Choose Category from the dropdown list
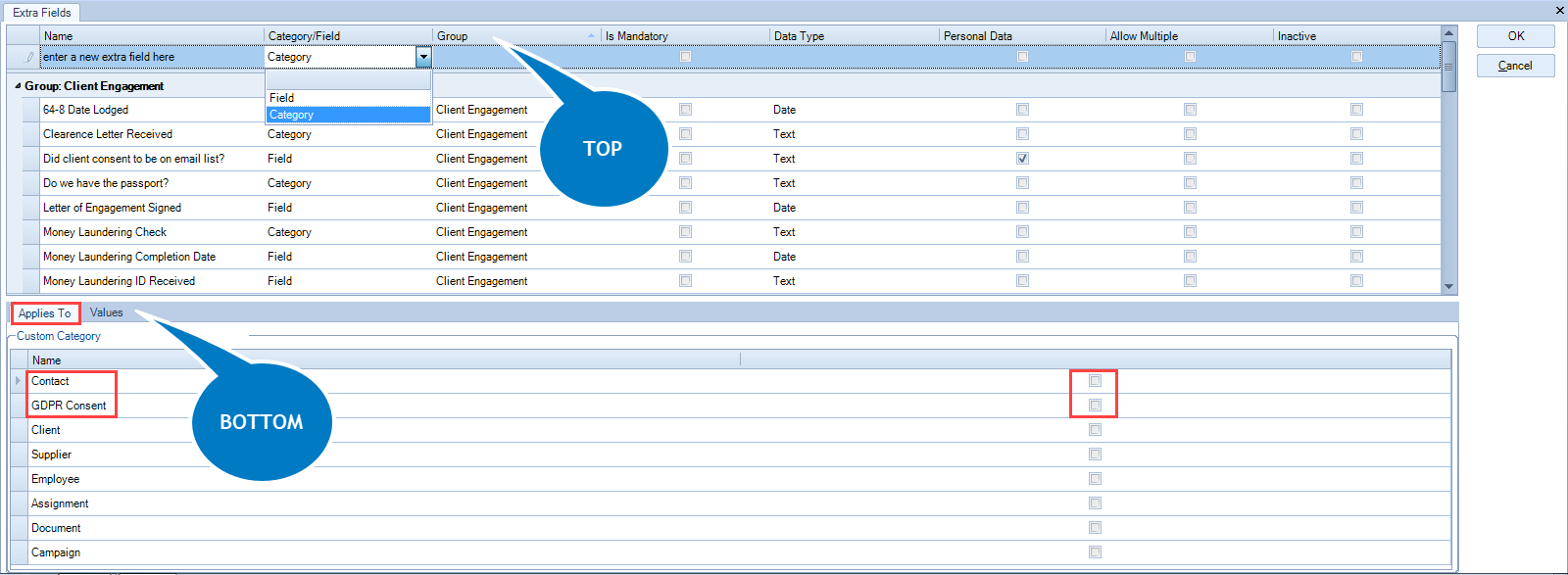This screenshot has height=575, width=1568. click(x=348, y=115)
